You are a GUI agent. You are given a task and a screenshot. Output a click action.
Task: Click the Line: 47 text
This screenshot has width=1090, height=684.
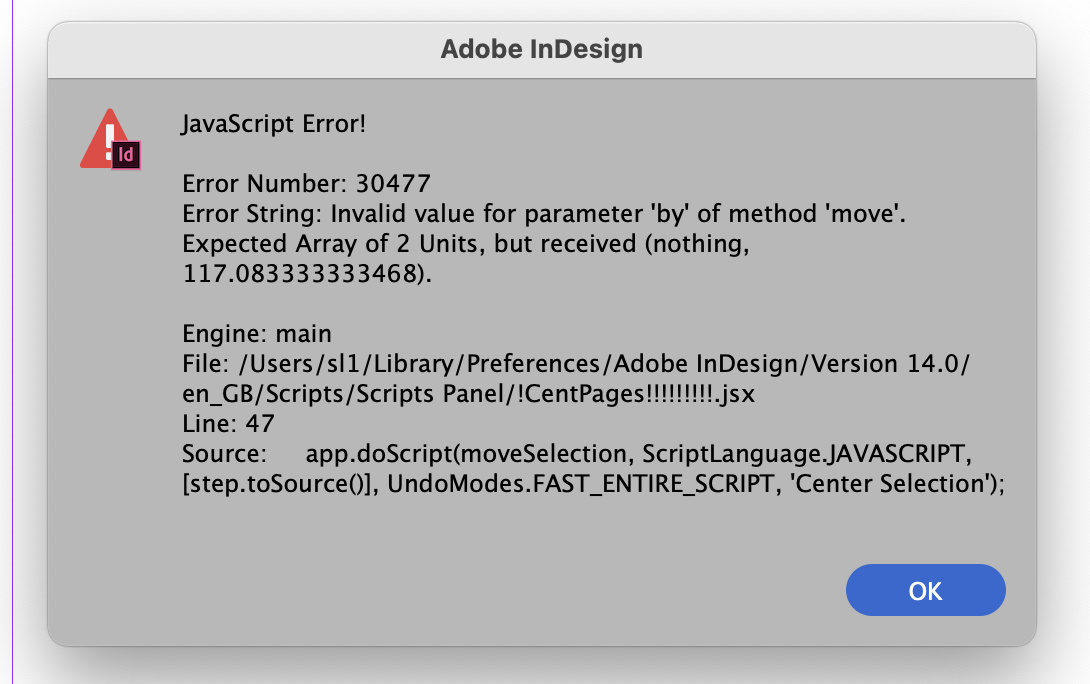click(228, 423)
